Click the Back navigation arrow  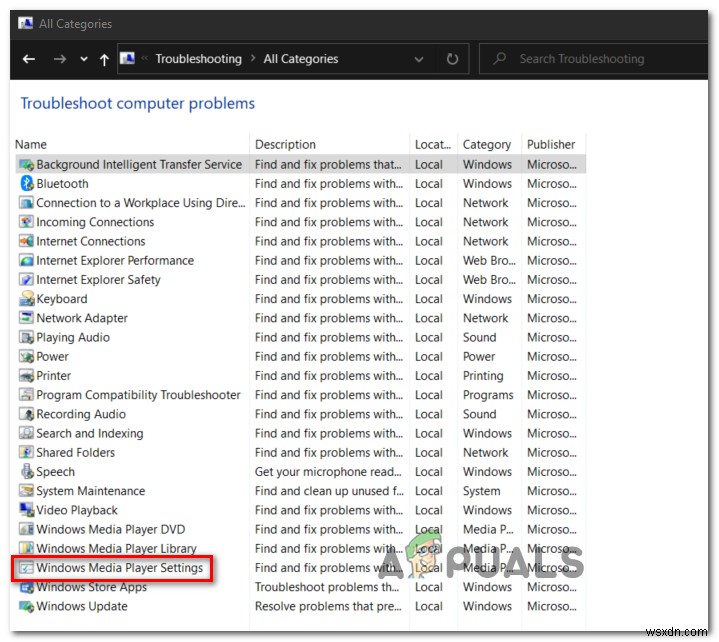(29, 59)
